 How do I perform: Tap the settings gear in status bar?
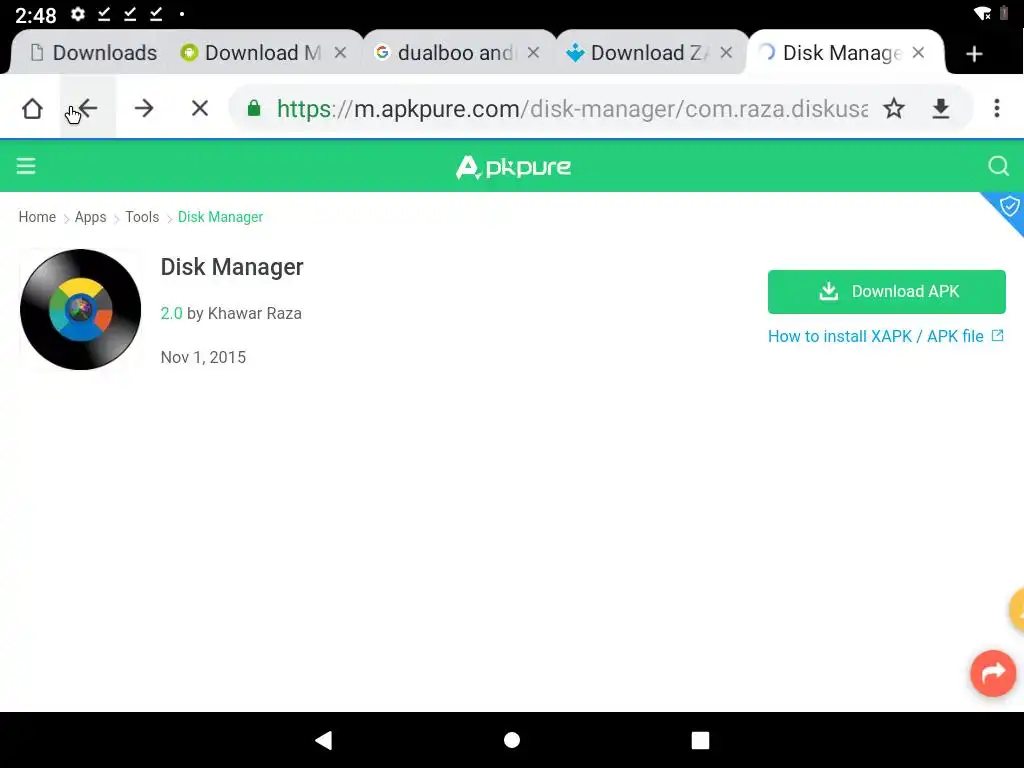pyautogui.click(x=78, y=14)
